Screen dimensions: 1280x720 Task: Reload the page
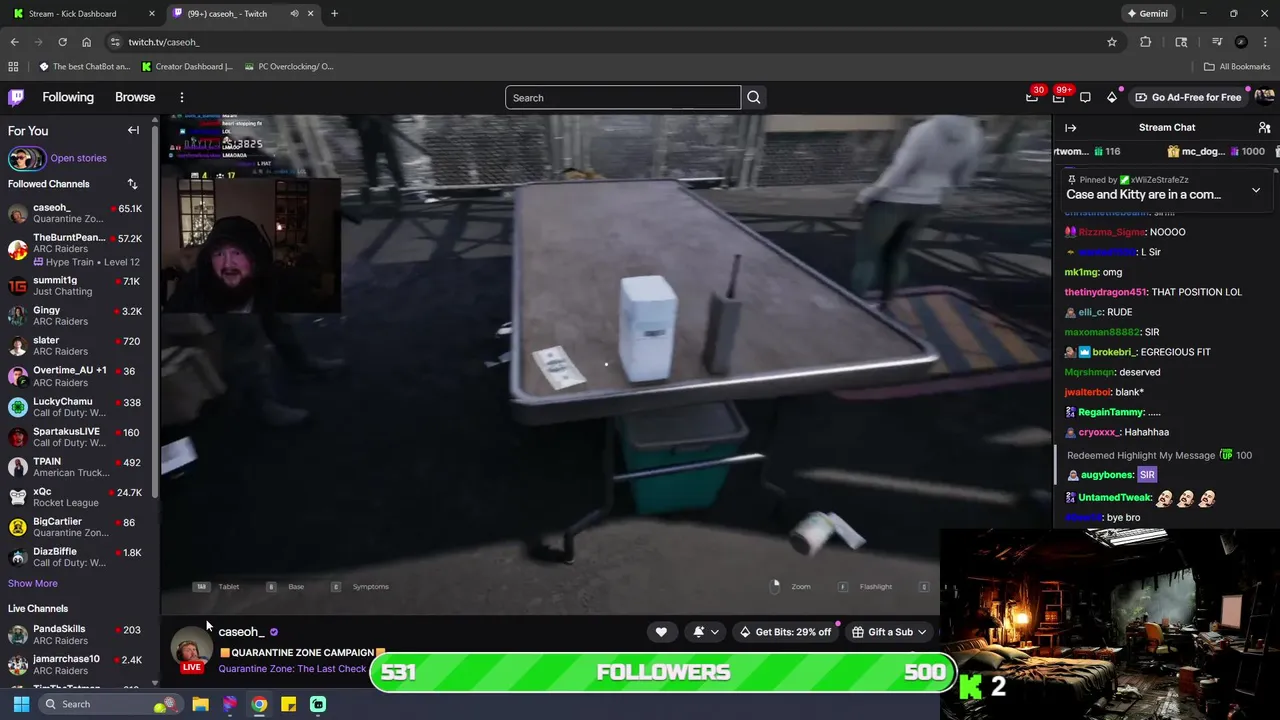point(62,42)
